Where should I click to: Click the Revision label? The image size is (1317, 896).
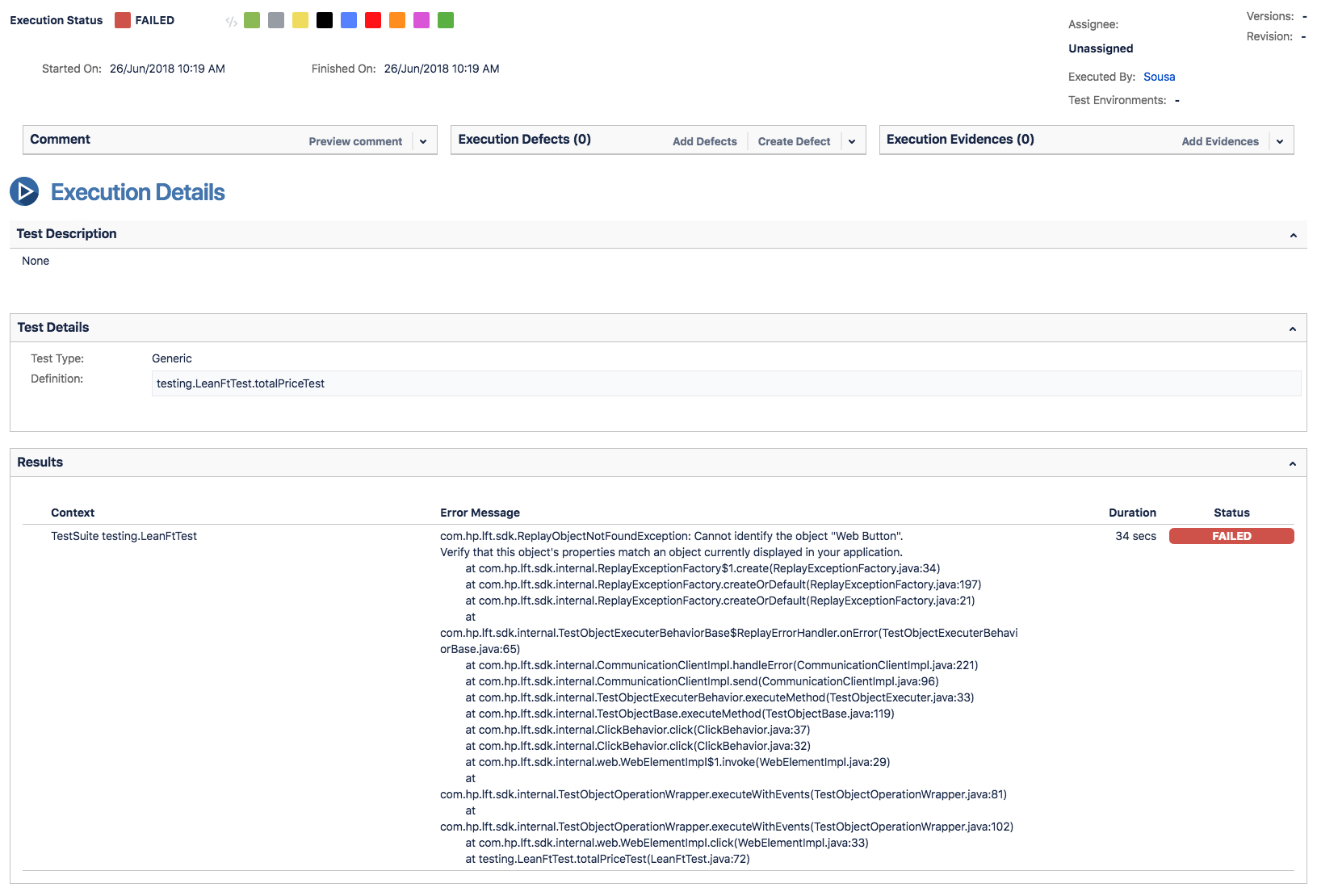(x=1269, y=36)
